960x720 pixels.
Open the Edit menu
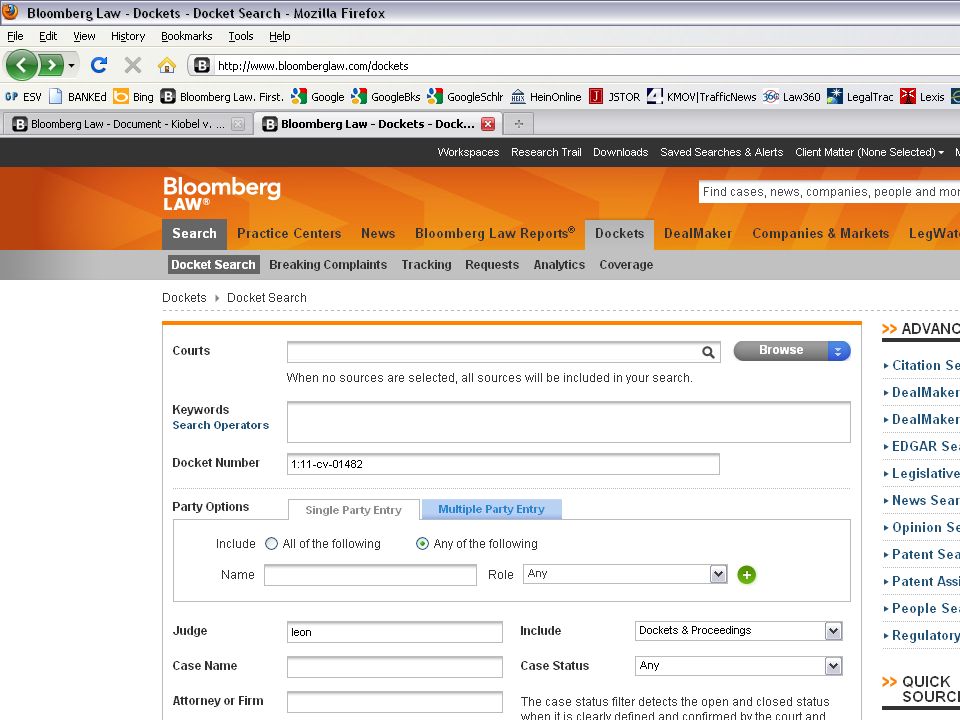(48, 36)
